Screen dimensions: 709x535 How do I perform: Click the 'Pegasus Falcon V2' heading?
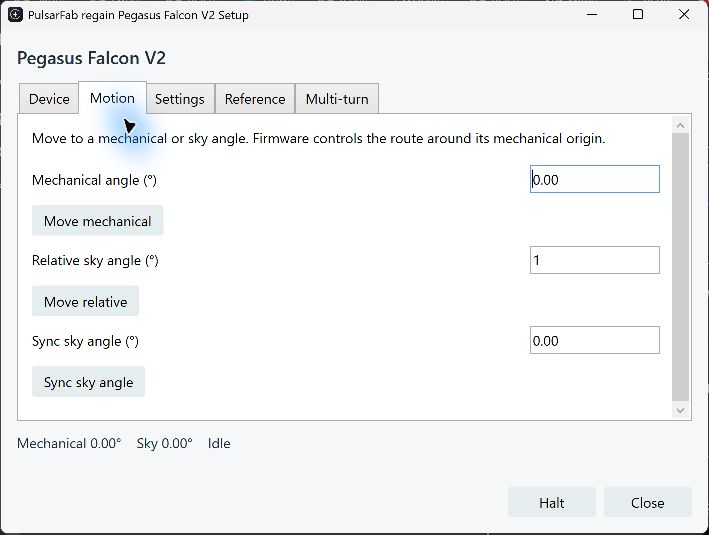point(91,58)
